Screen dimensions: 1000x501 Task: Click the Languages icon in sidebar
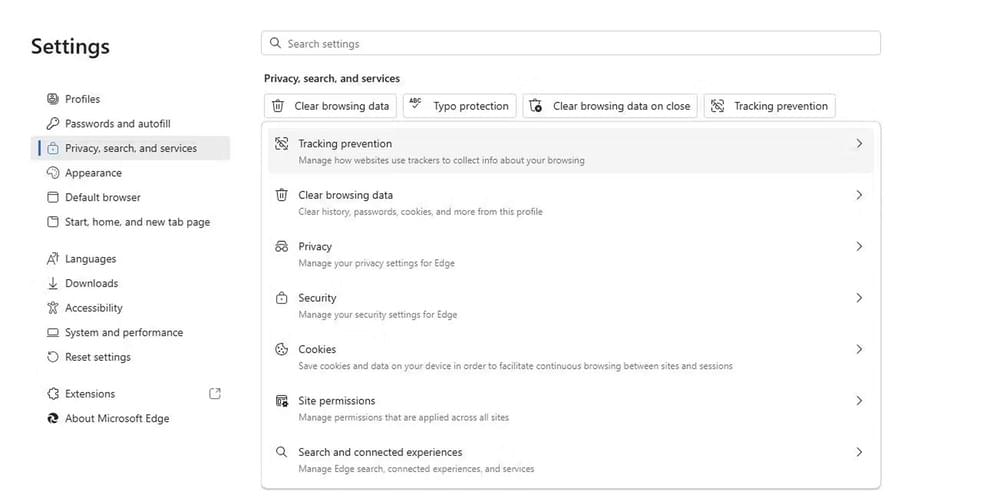click(x=53, y=259)
